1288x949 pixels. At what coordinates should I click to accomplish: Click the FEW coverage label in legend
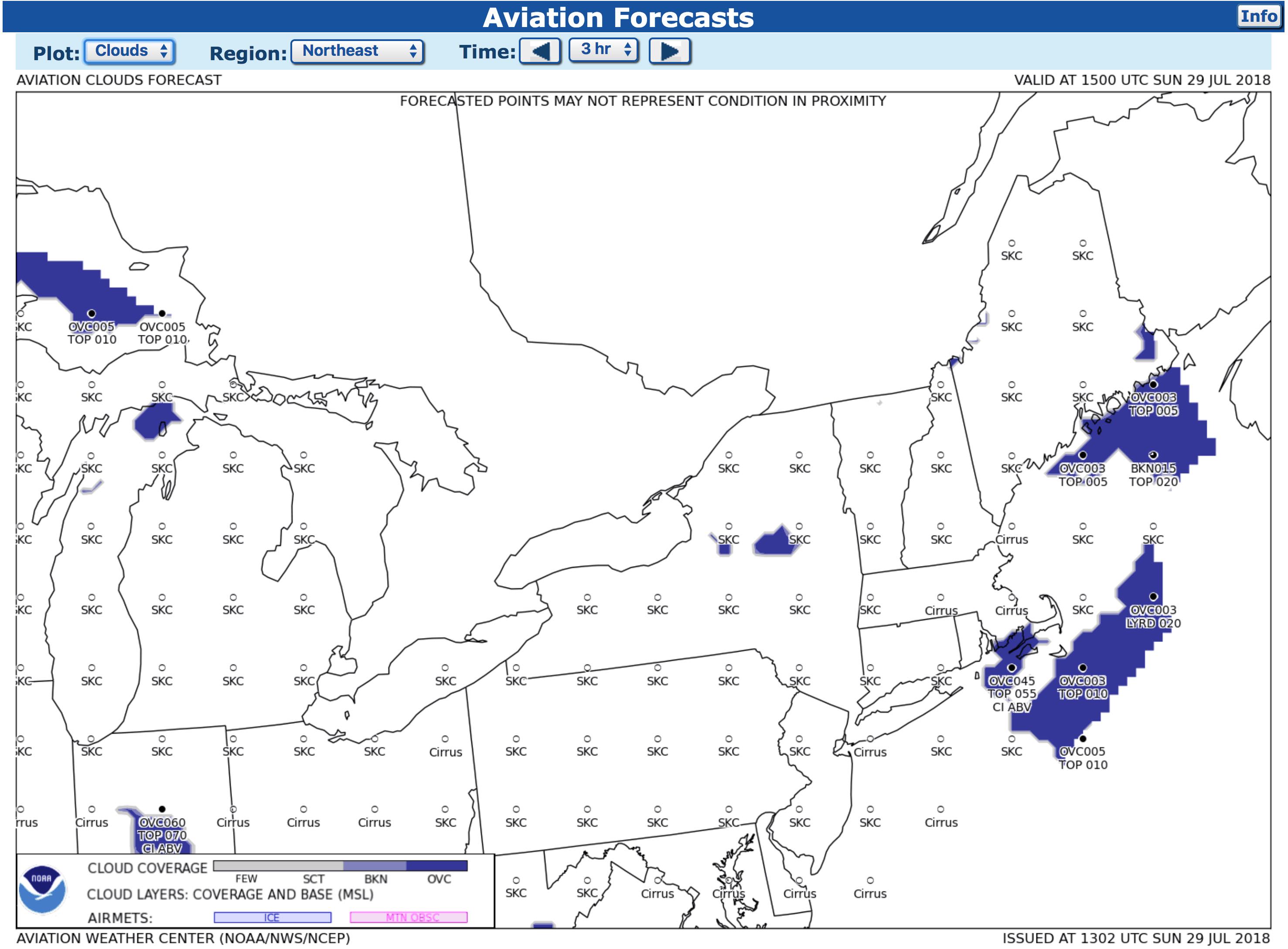click(x=246, y=880)
